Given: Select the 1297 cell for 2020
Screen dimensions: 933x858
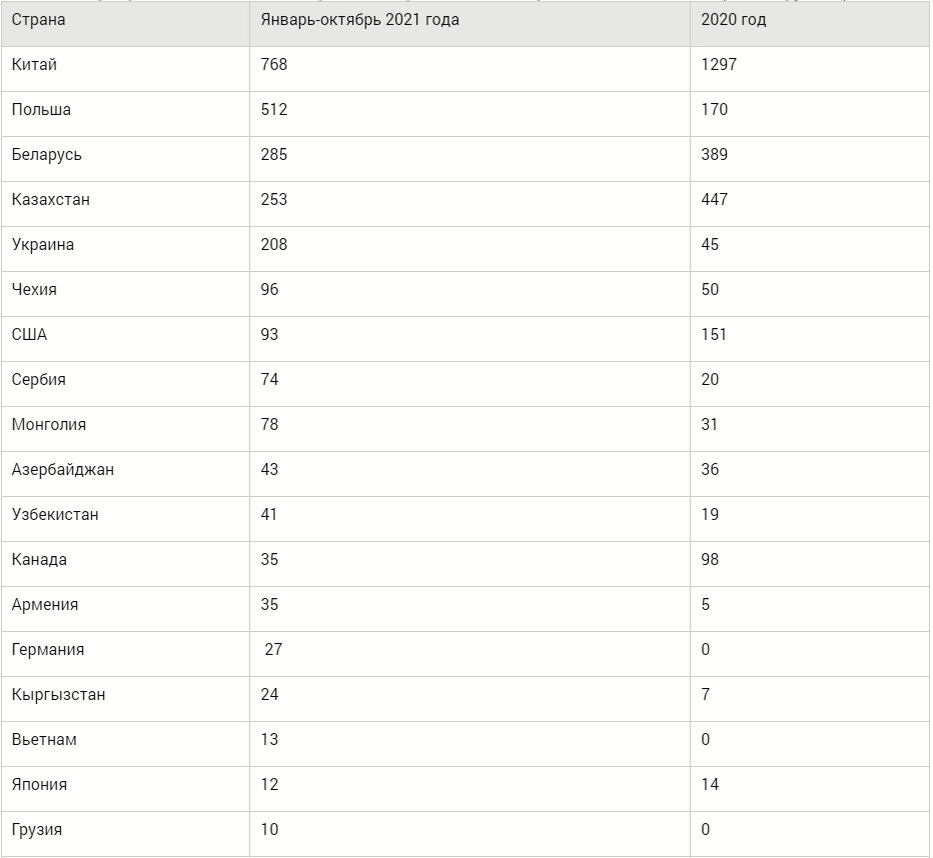Looking at the screenshot, I should pos(719,64).
